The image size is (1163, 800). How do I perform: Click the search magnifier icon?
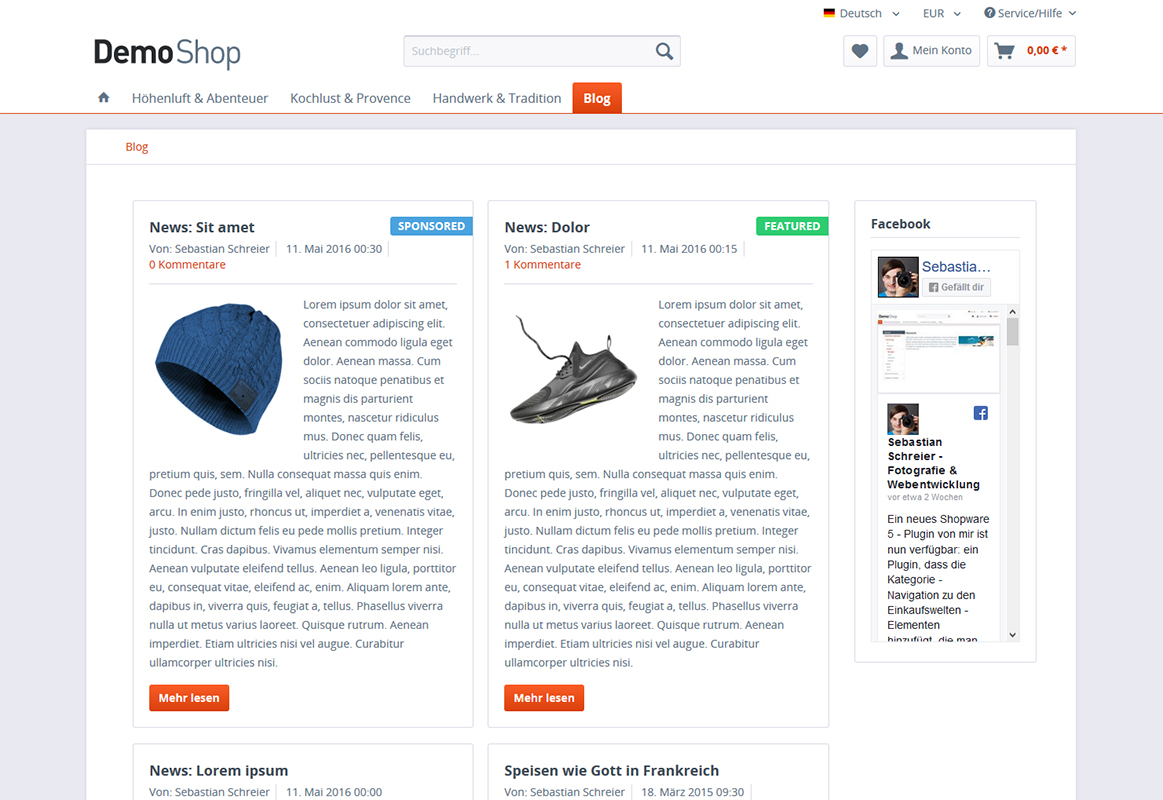coord(665,51)
